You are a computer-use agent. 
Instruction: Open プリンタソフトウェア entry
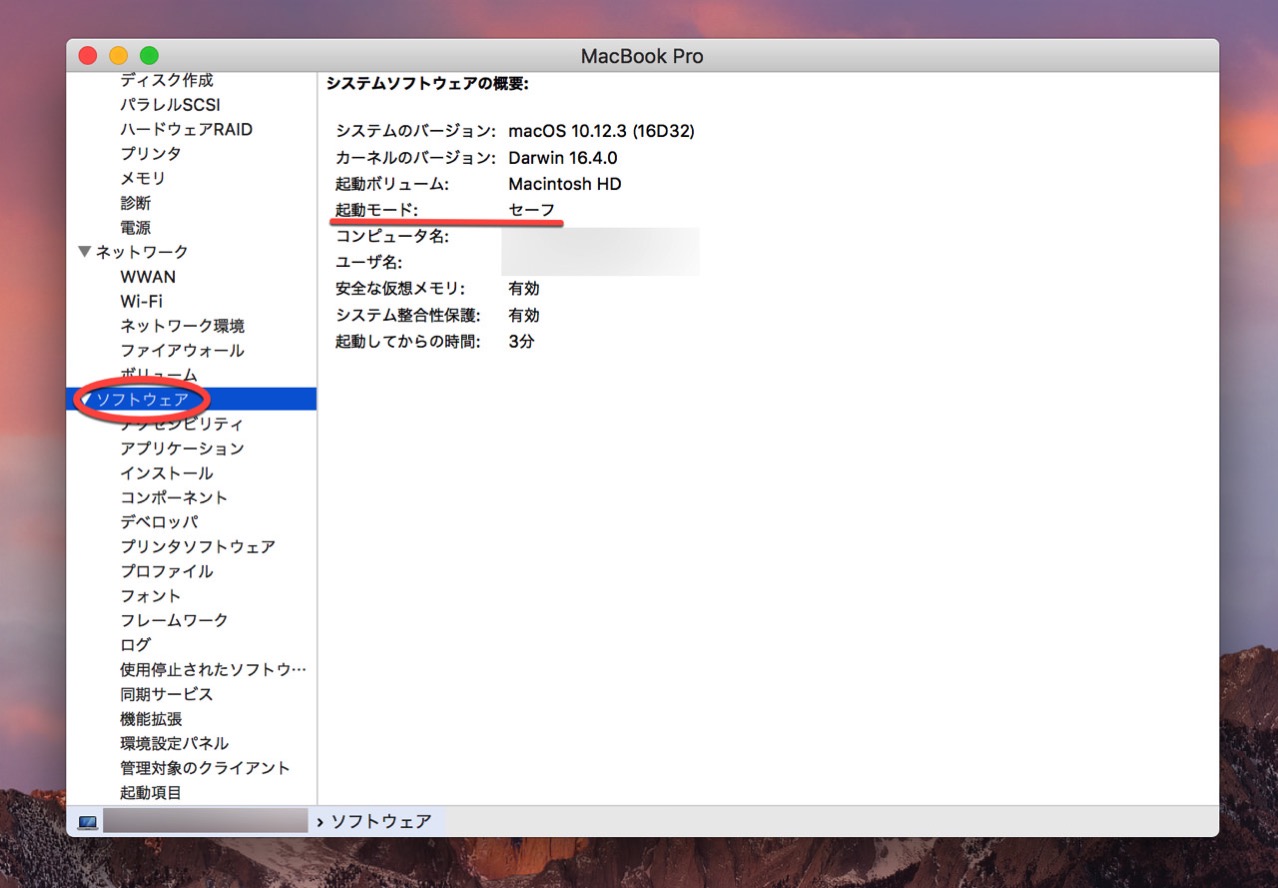coord(198,547)
